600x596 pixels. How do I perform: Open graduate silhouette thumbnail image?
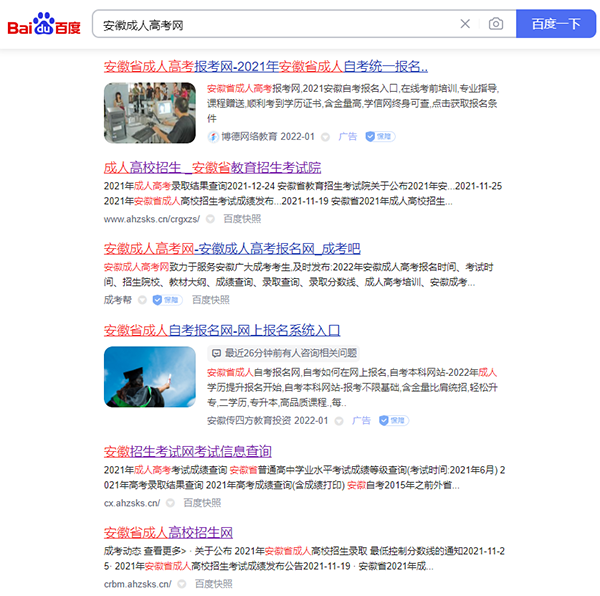pos(150,377)
